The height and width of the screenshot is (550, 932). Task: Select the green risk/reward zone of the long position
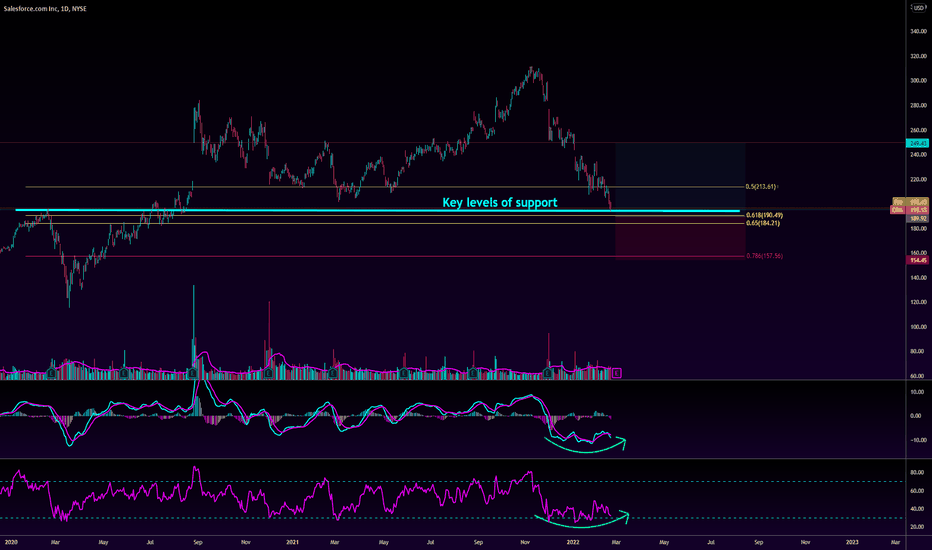coord(680,177)
